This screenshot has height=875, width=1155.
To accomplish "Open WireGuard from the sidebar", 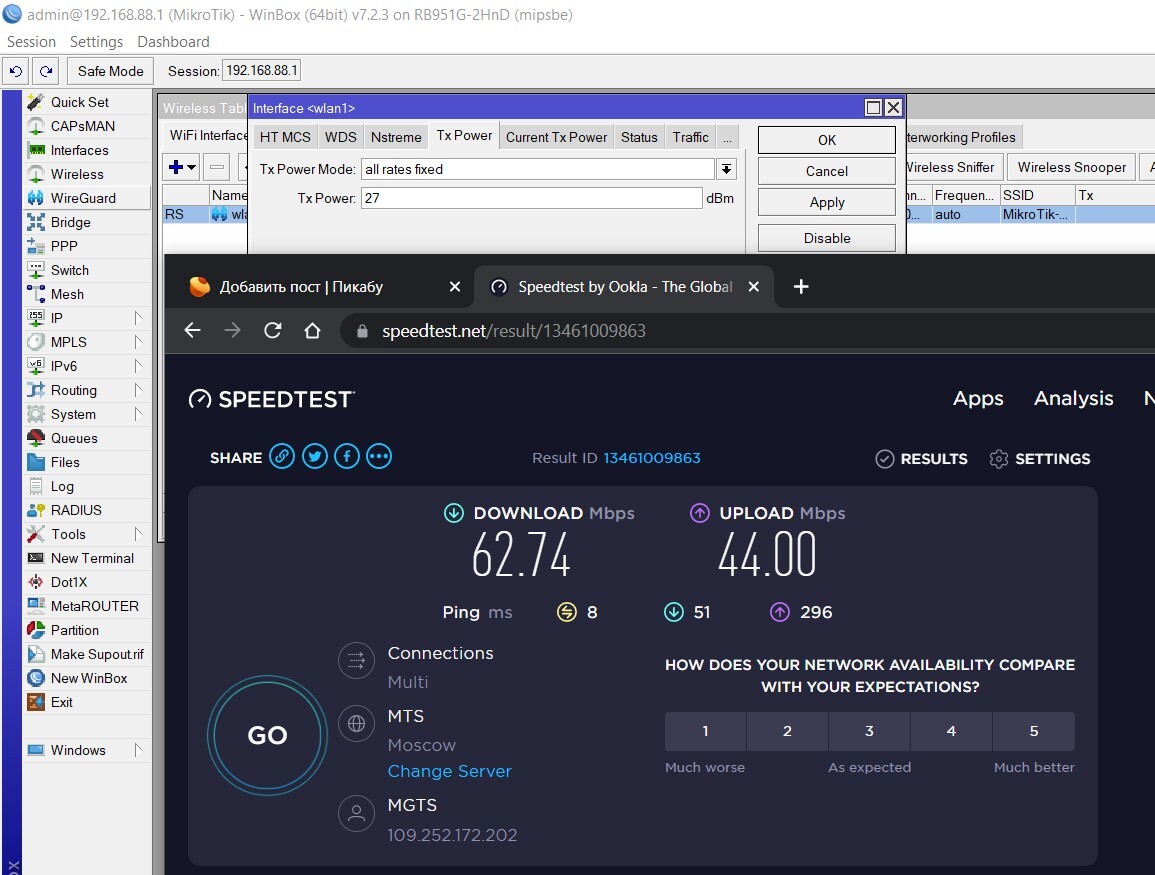I will click(83, 198).
